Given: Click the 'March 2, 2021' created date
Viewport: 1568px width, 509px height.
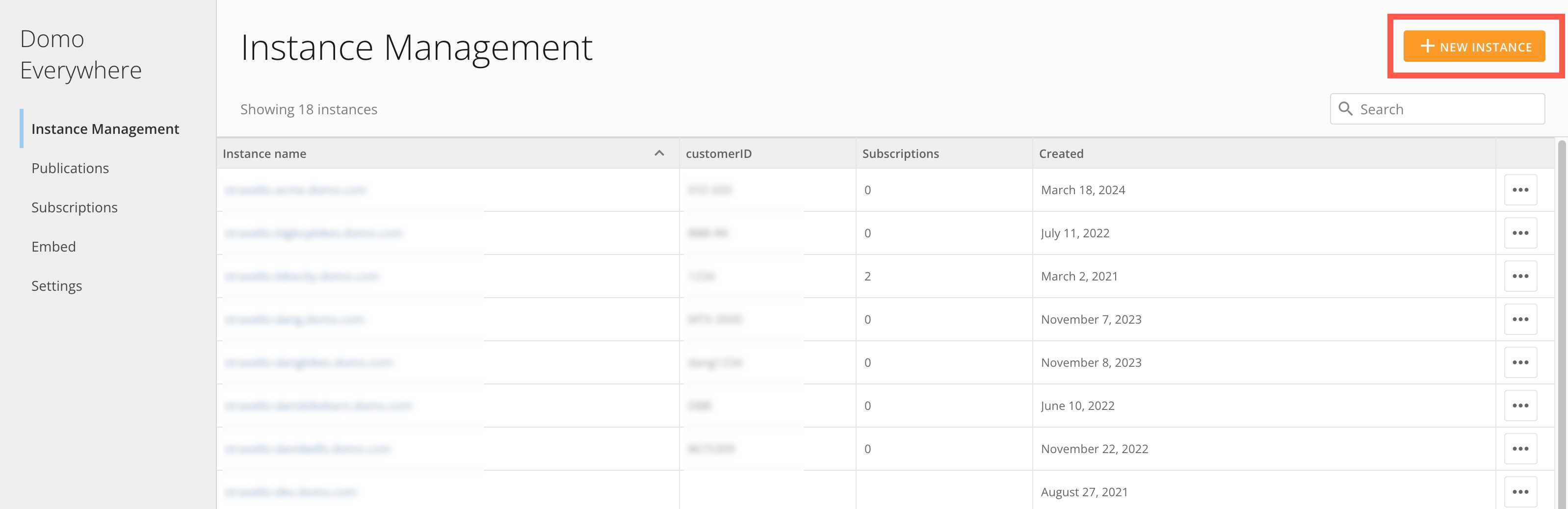Looking at the screenshot, I should point(1079,276).
